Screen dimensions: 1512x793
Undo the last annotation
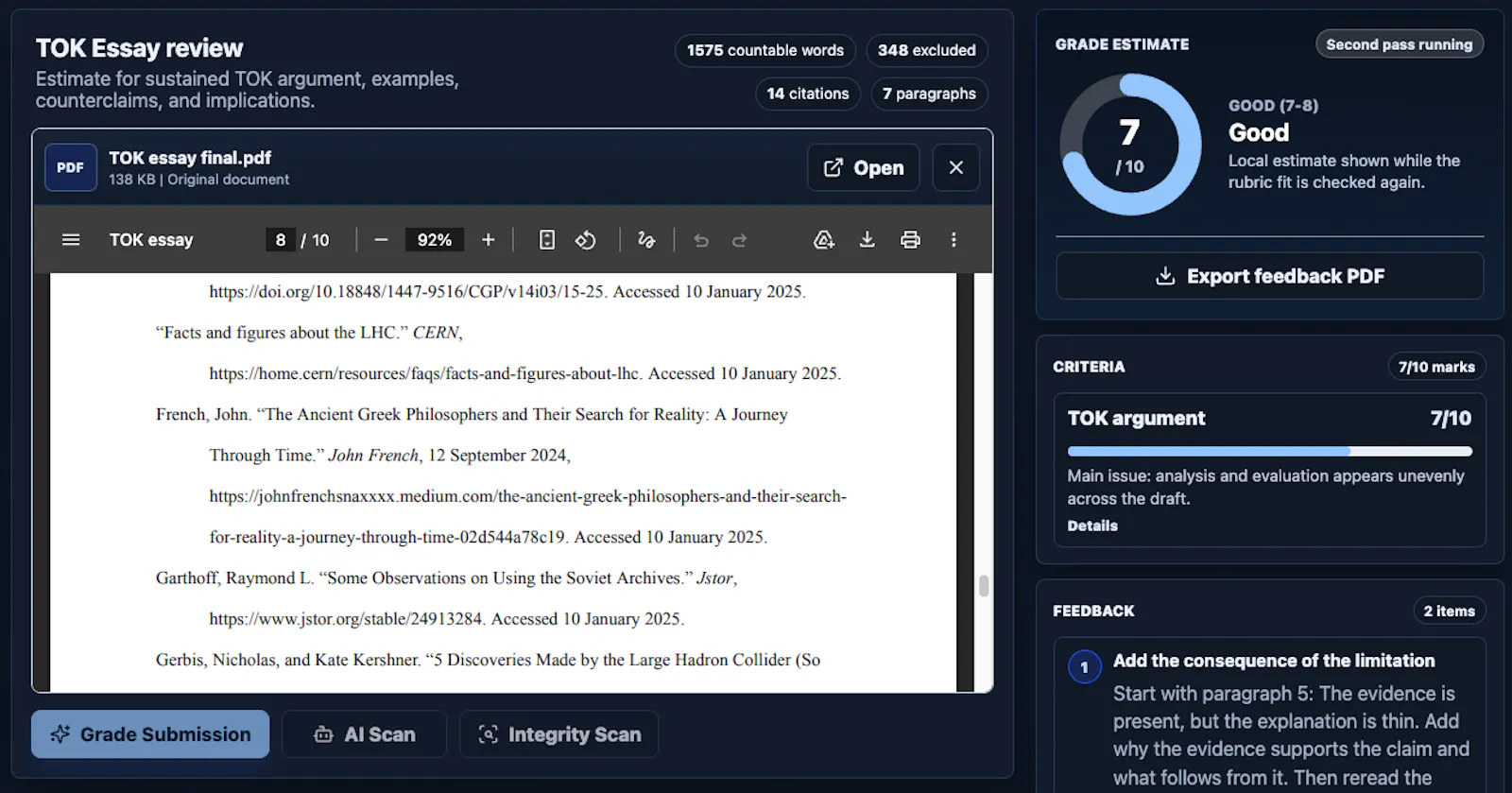pyautogui.click(x=701, y=240)
